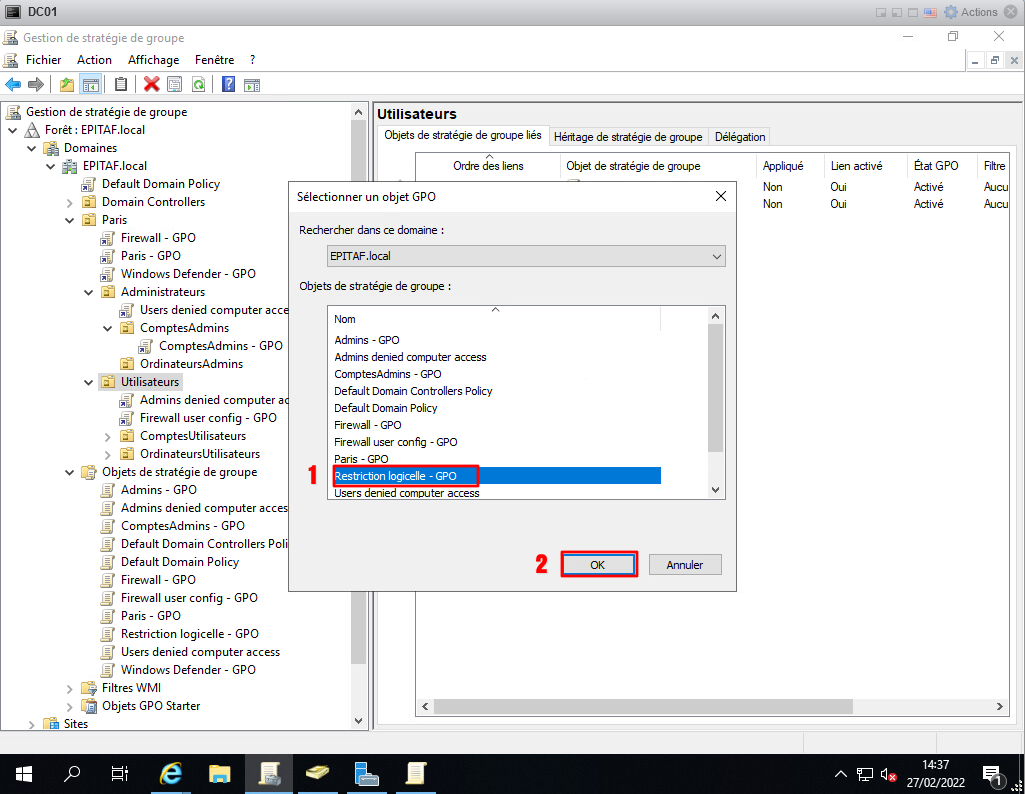This screenshot has width=1025, height=794.
Task: Open Internet Explorer from the taskbar
Action: pos(171,773)
